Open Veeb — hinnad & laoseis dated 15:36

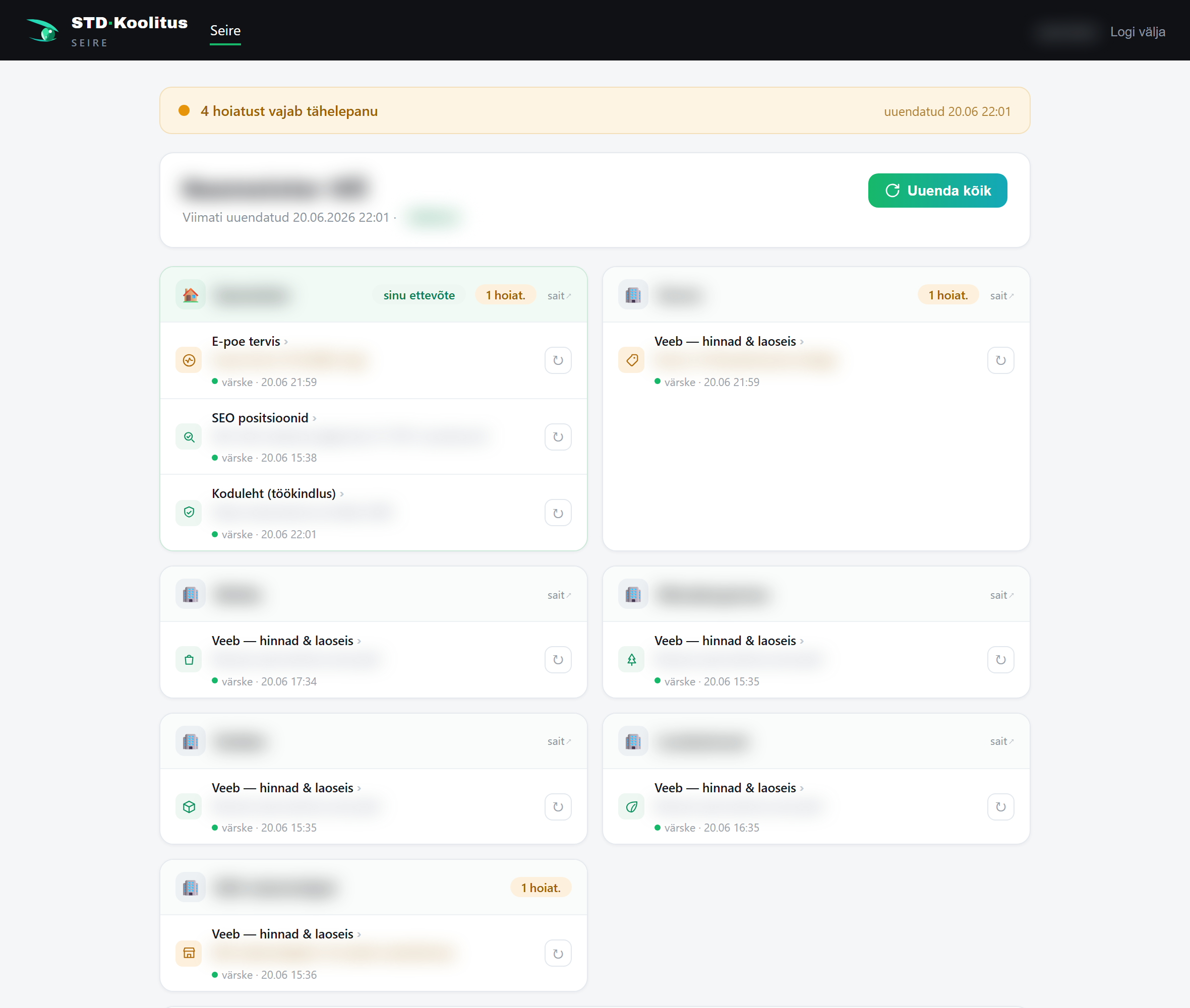pos(286,934)
